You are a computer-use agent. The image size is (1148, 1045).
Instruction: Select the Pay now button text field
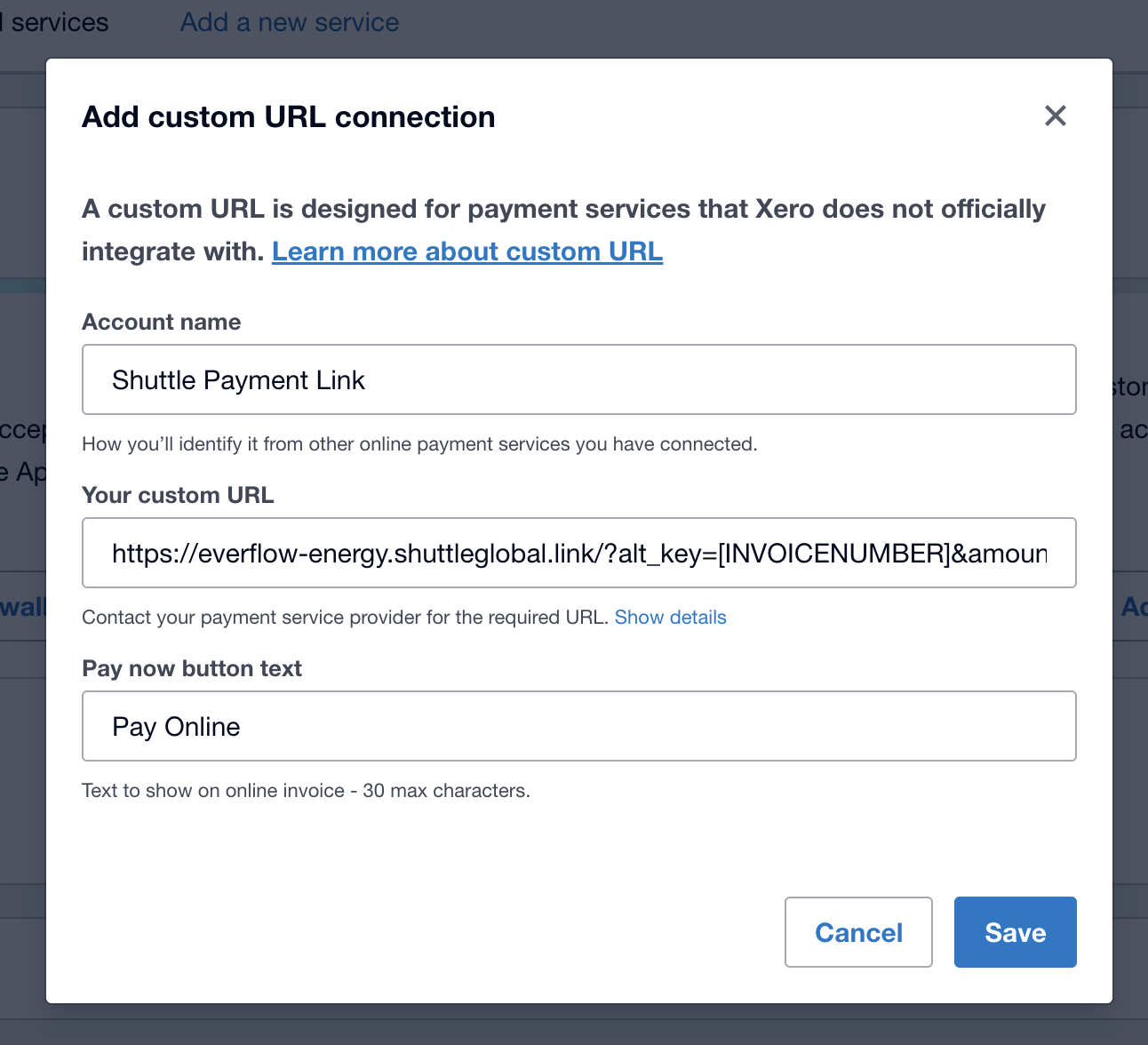(x=578, y=726)
